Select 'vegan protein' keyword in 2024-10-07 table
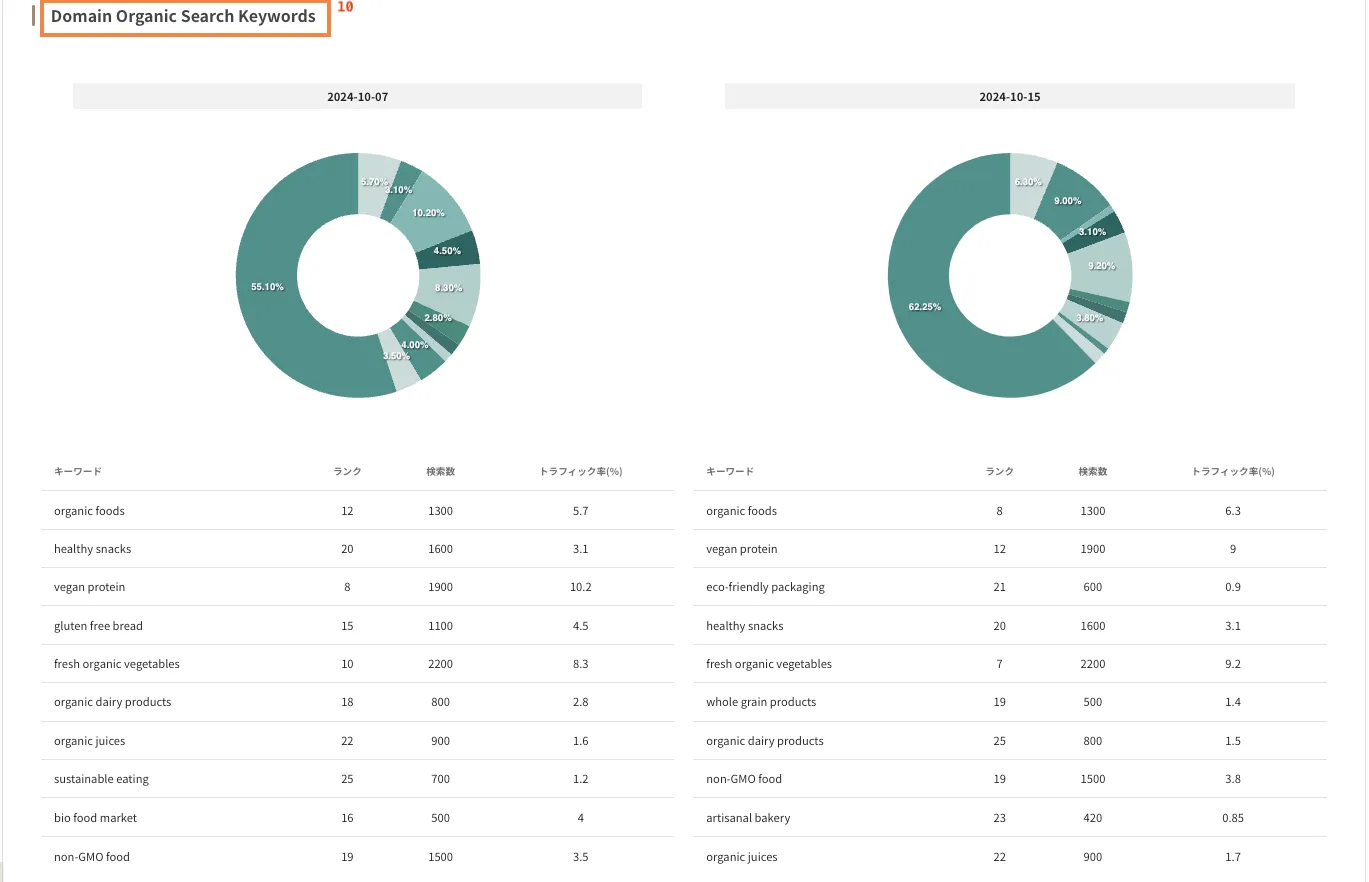 click(x=89, y=587)
